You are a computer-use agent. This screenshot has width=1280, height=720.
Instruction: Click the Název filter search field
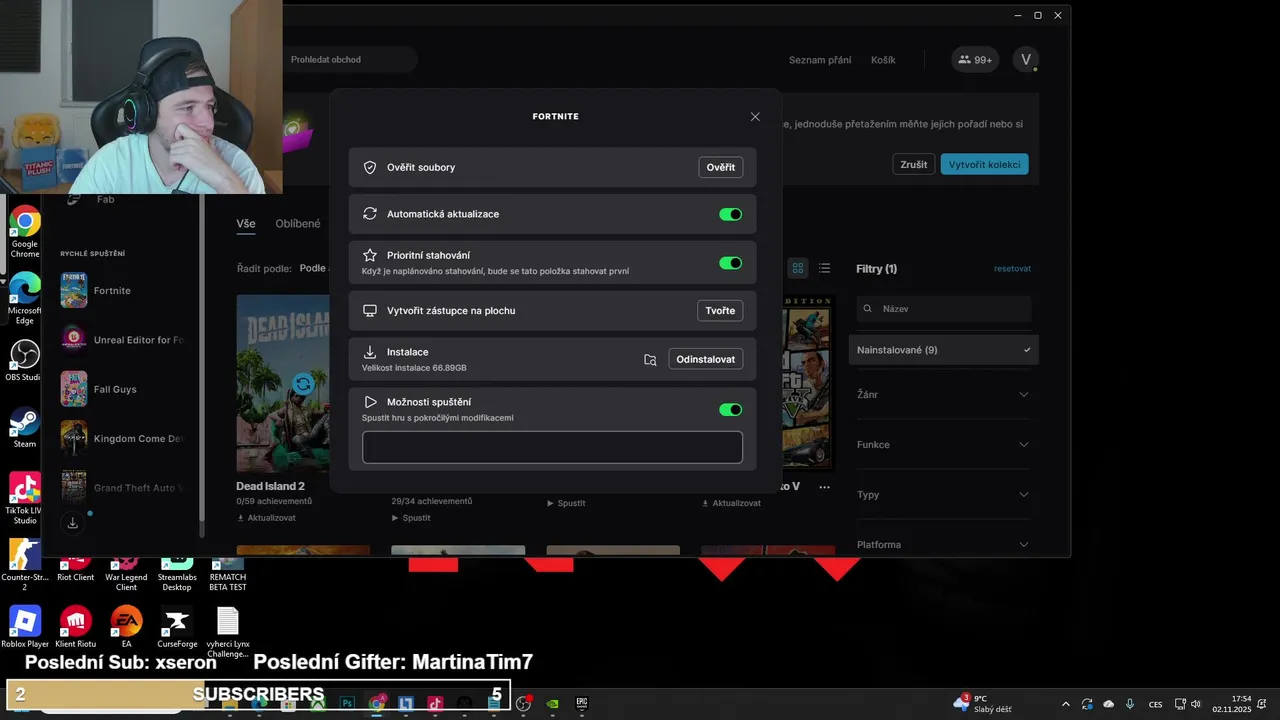tap(944, 309)
